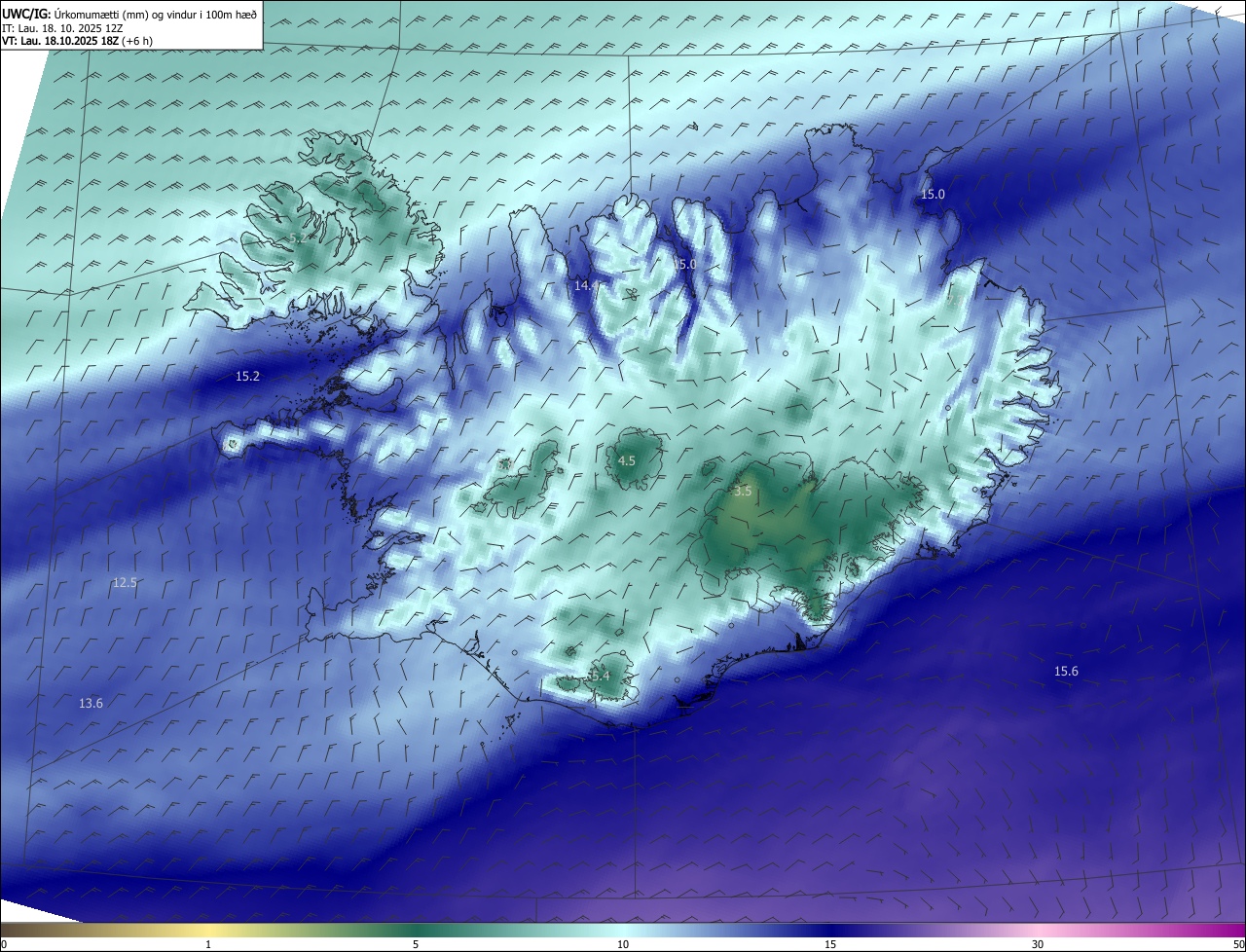
Task: Click the 5.2 value label over the Westfjords
Action: [x=299, y=237]
